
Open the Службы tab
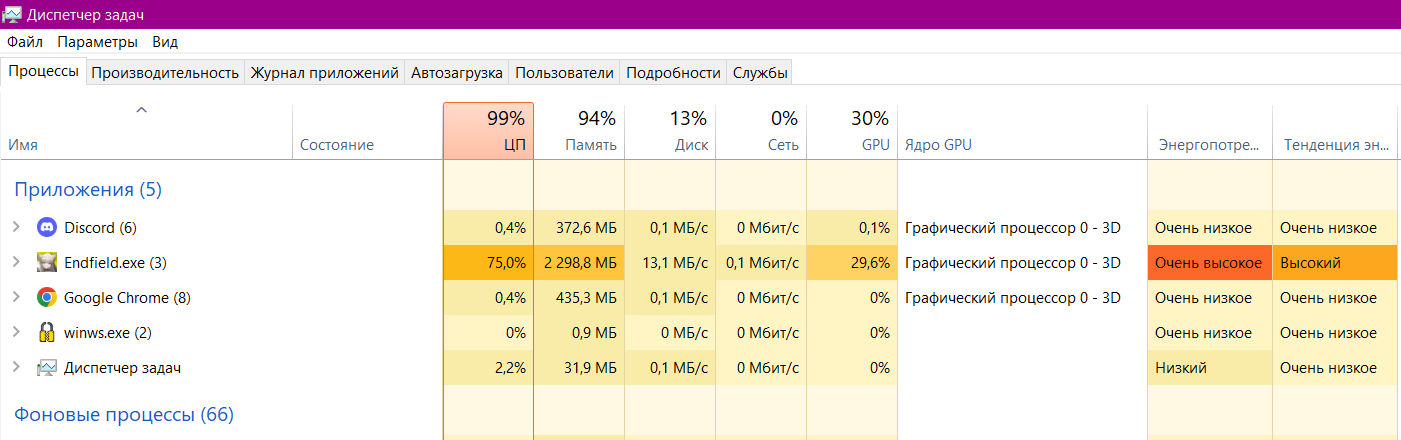pos(760,73)
